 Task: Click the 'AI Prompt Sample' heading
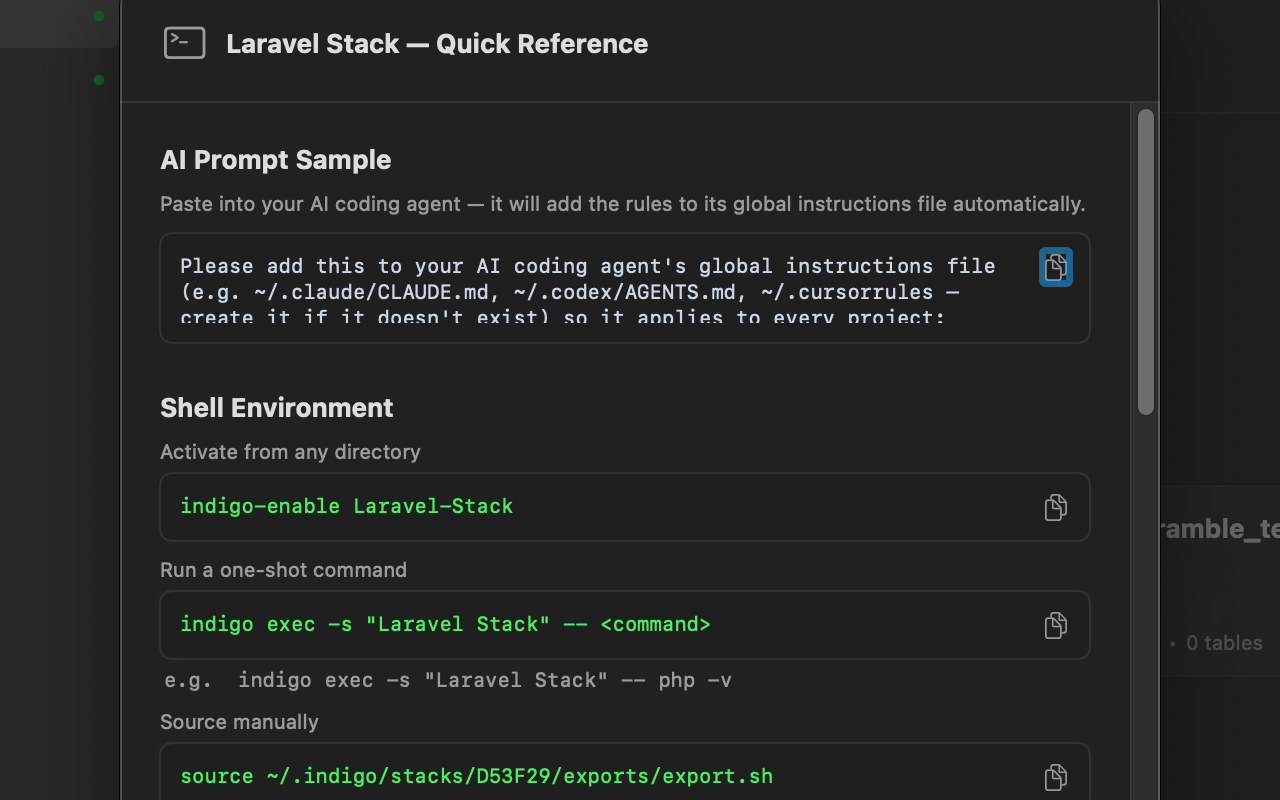click(275, 160)
